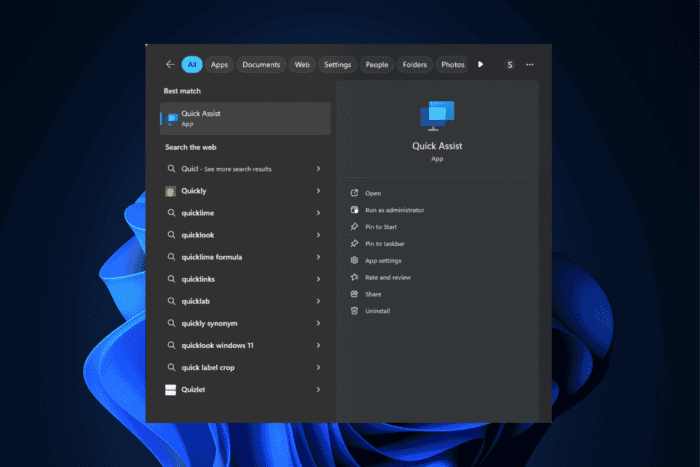Switch to the Folders filter tab

coord(415,64)
